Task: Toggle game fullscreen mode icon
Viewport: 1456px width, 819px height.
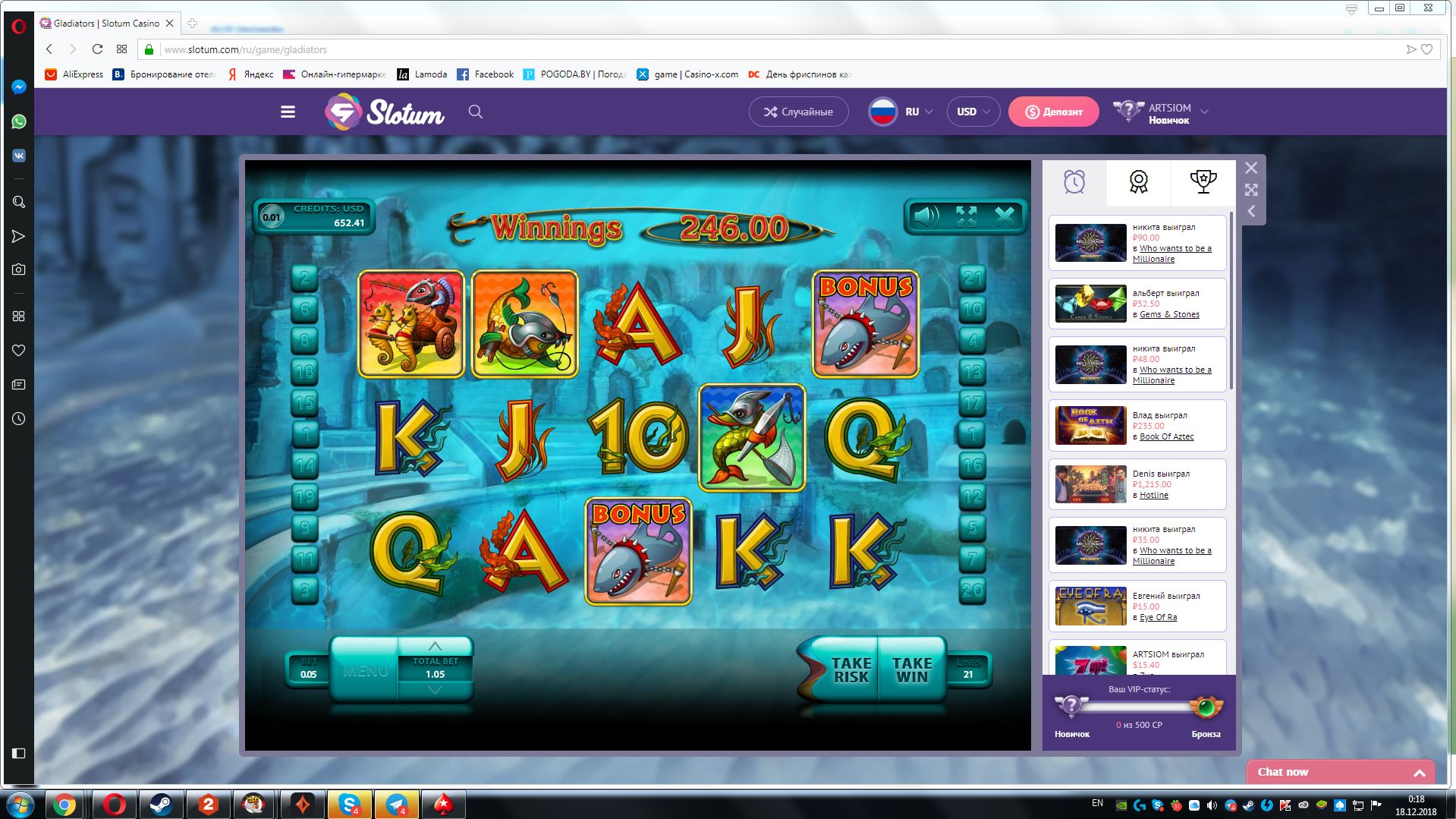Action: pos(966,216)
